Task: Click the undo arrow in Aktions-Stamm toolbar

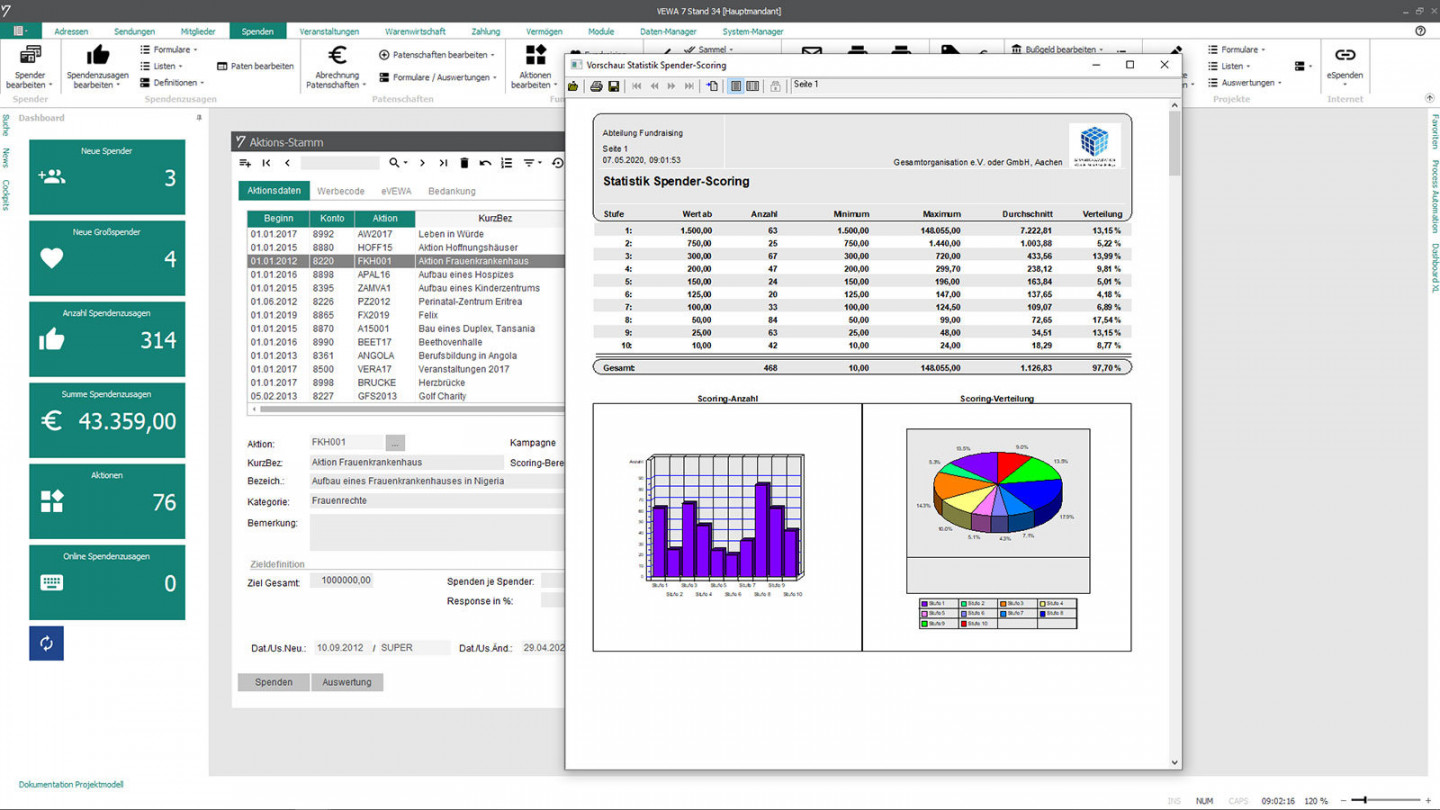Action: coord(485,163)
